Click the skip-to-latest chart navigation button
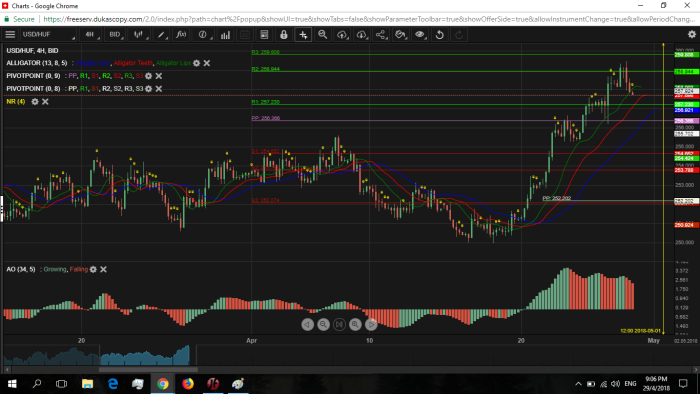The image size is (700, 394). click(339, 324)
